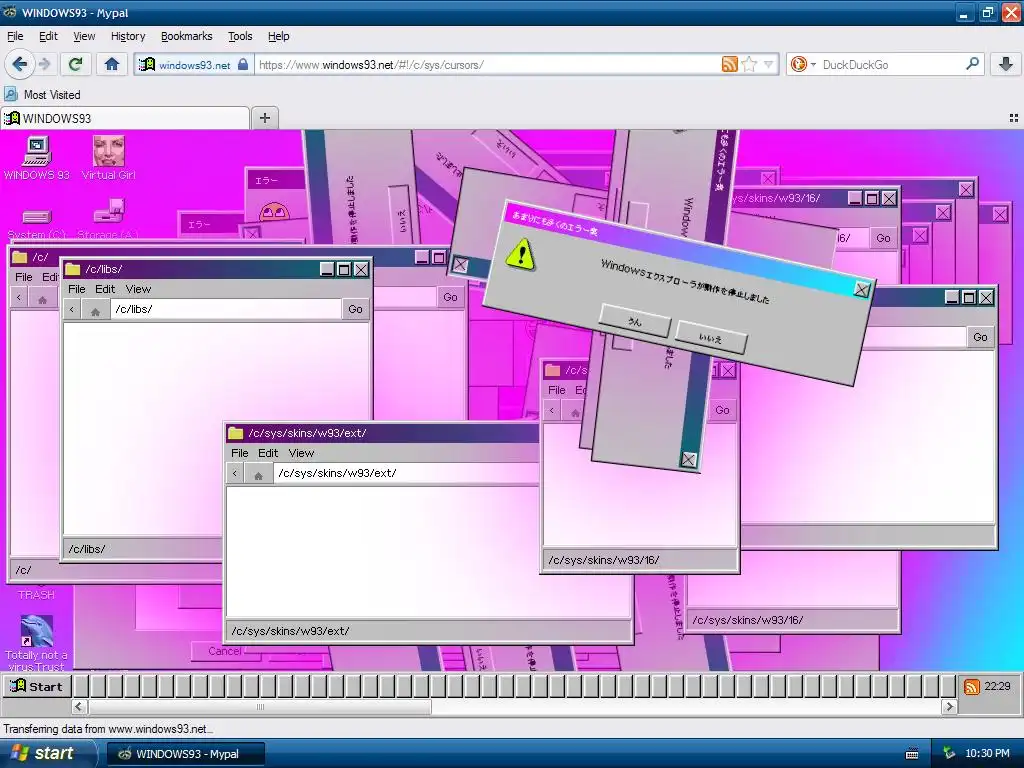Open the browser Bookmarks menu
Viewport: 1024px width, 768px height.
pyautogui.click(x=187, y=37)
